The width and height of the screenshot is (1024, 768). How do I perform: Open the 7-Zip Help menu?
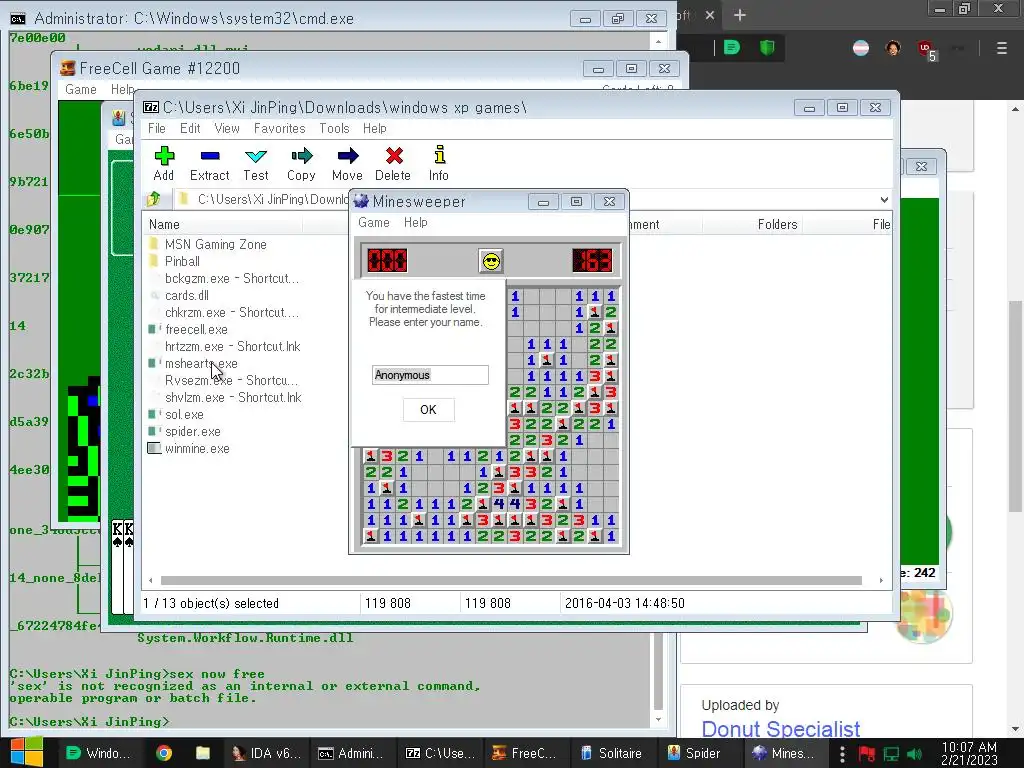375,129
